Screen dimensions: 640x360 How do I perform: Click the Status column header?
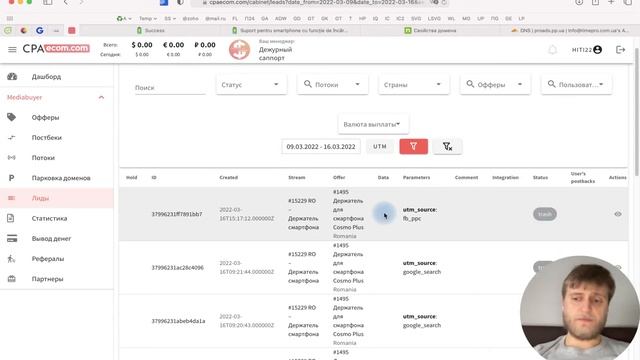(540, 178)
